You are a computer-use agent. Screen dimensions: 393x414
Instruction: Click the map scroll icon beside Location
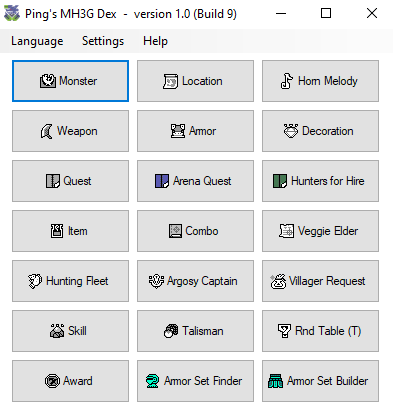(171, 81)
